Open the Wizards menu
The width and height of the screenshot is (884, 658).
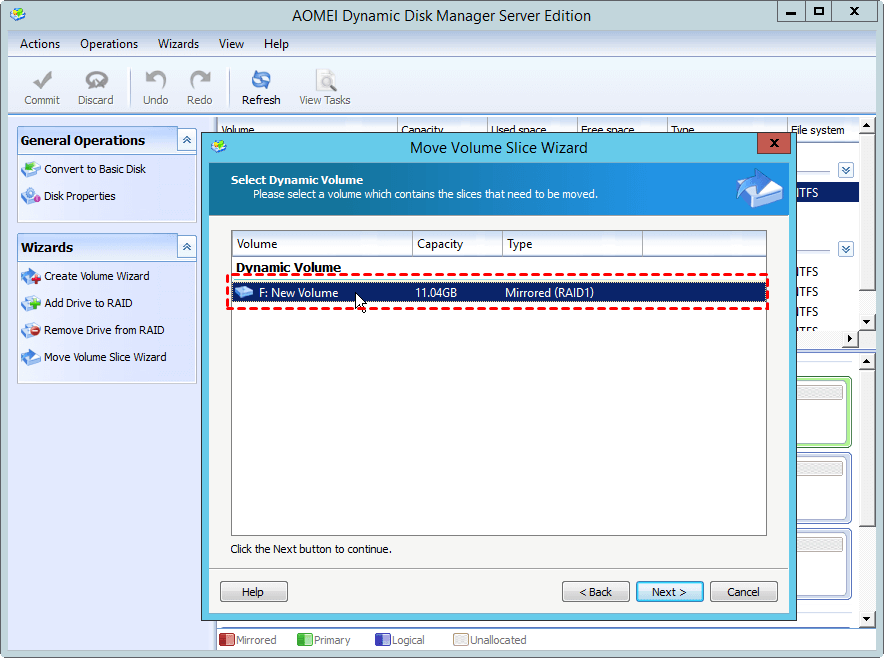coord(178,44)
